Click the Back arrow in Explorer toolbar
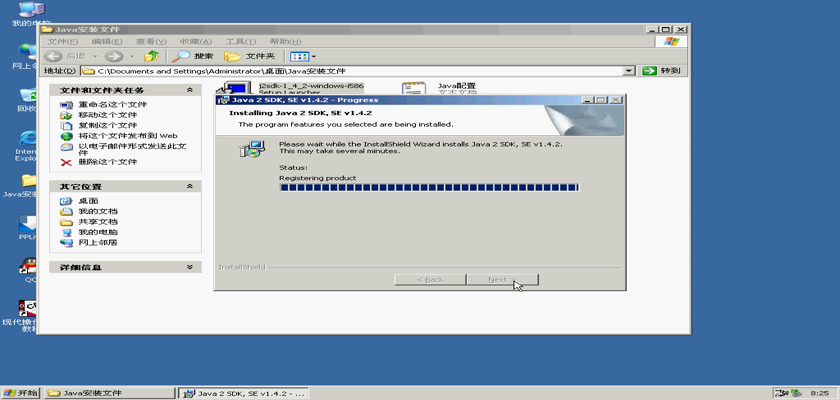 (53, 56)
